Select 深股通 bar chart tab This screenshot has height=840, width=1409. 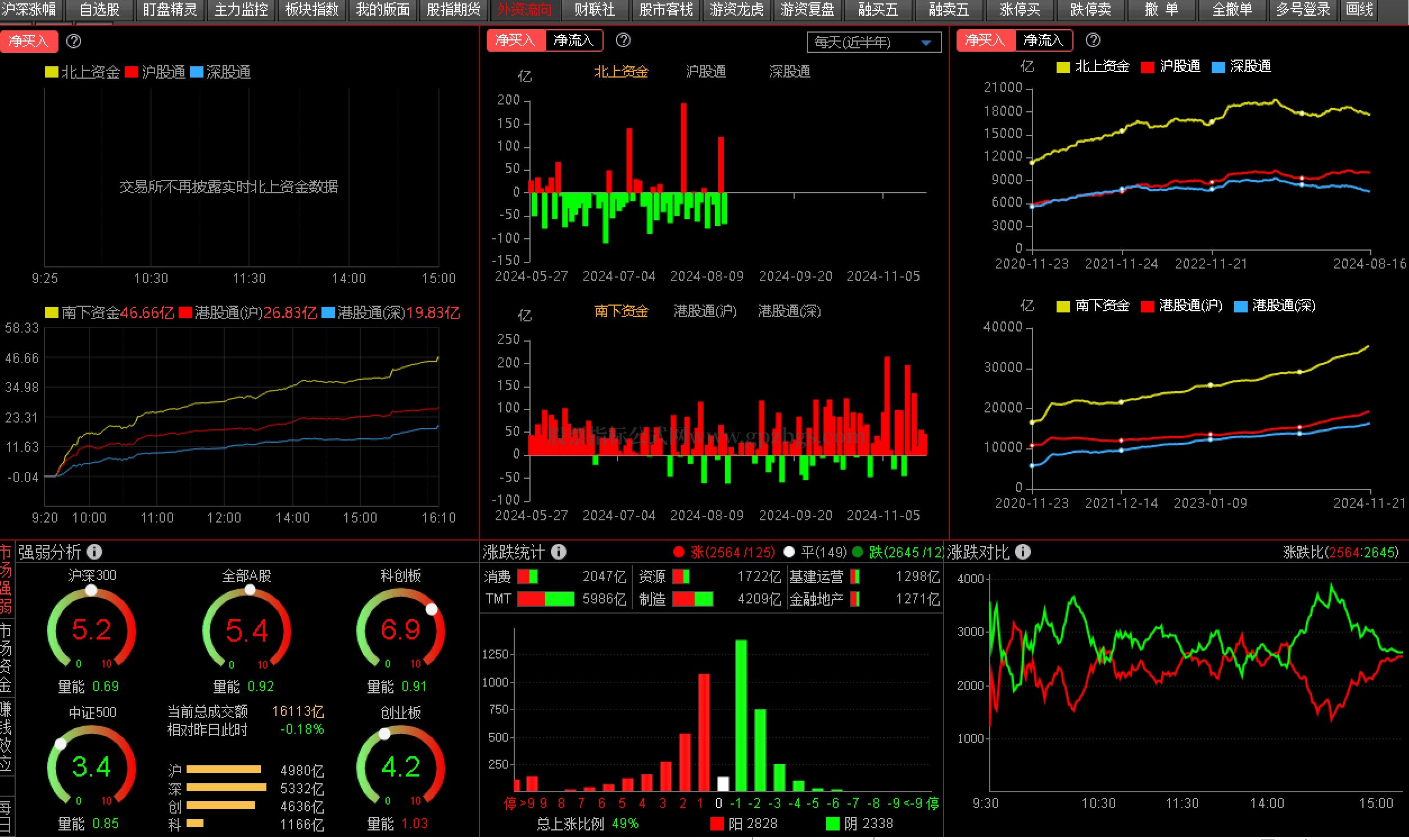pos(790,72)
